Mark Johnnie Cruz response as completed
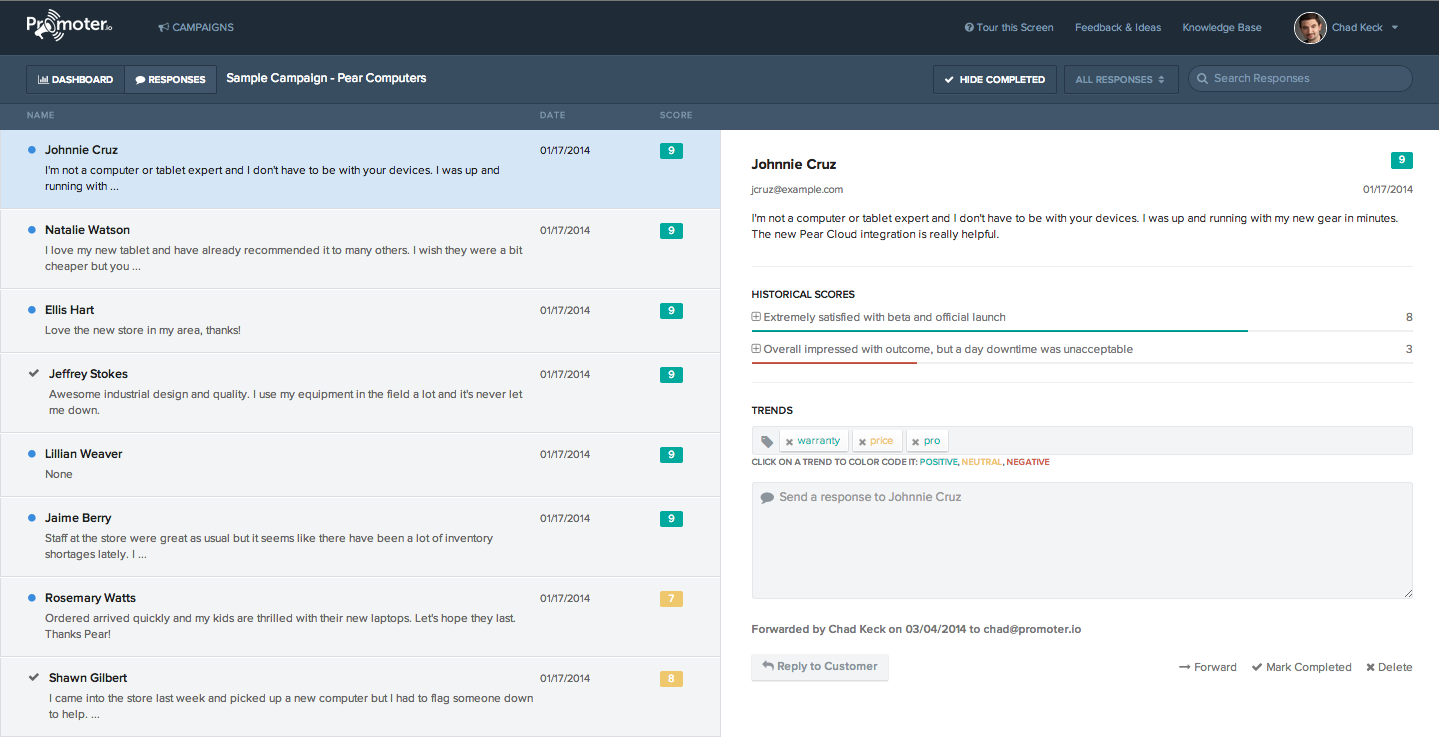Screen dimensions: 1439x737 coord(1301,667)
